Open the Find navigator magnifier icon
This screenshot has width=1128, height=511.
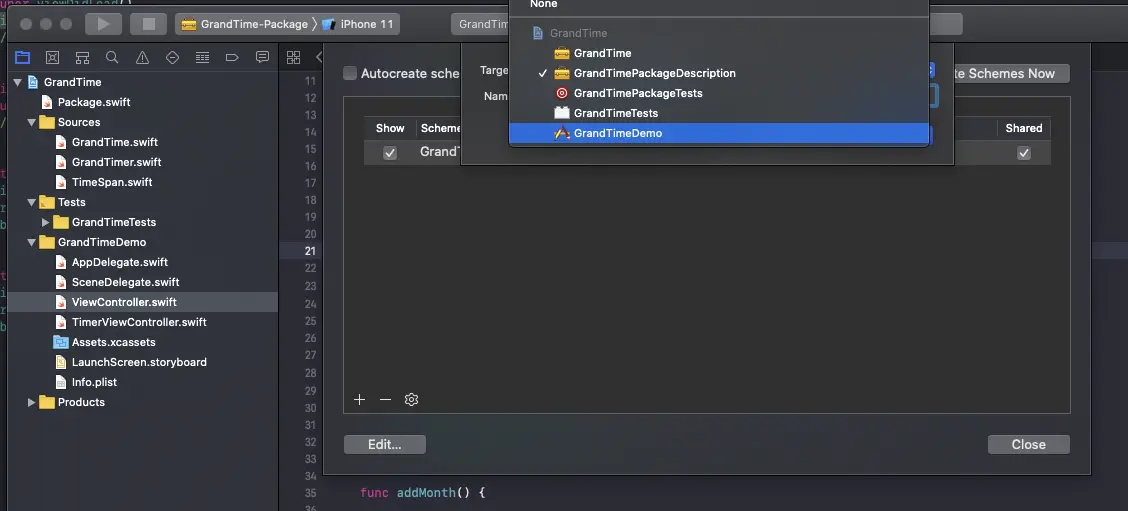[112, 58]
